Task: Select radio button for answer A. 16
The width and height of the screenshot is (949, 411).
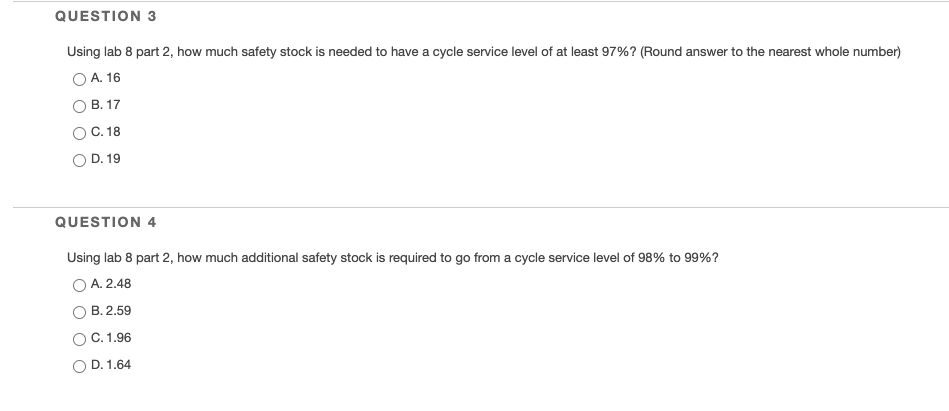Action: (x=79, y=79)
